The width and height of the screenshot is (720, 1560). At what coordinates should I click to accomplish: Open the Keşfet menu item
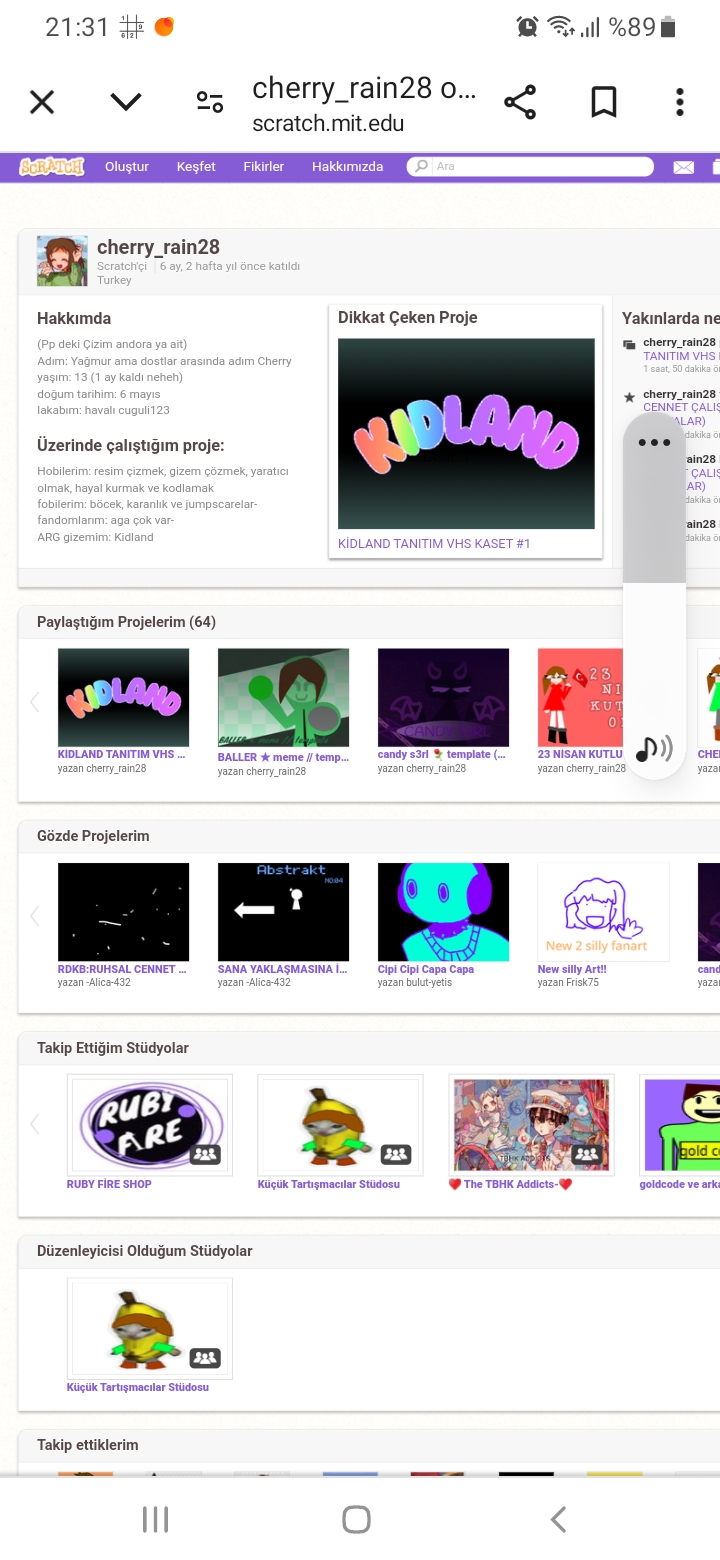point(196,167)
